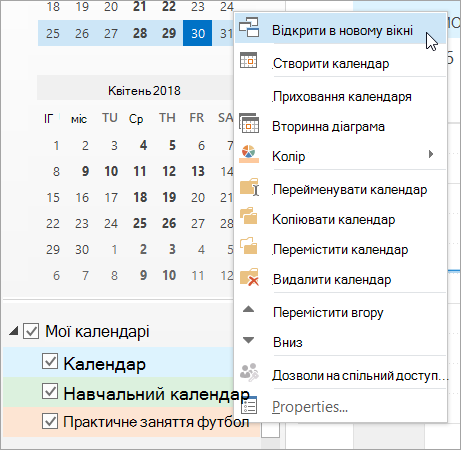The height and width of the screenshot is (450, 461).
Task: Select April 29 in mini calendar
Action: tap(53, 249)
